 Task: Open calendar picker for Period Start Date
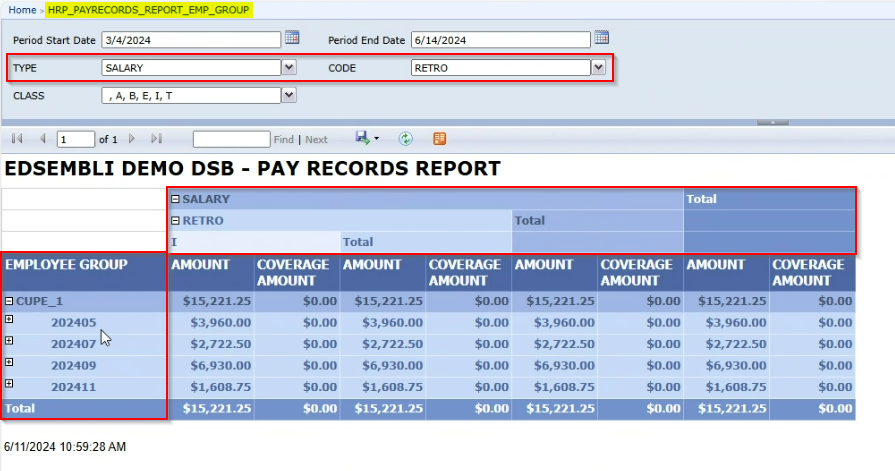(x=292, y=38)
